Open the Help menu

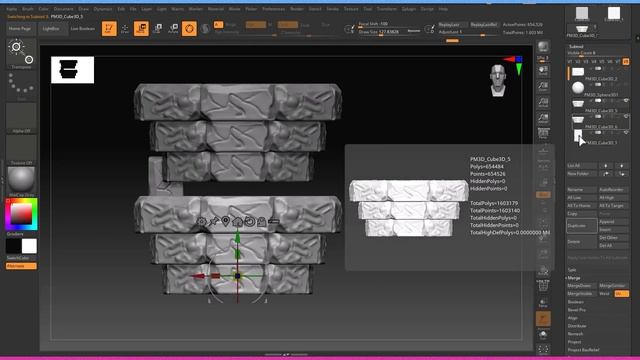[x=443, y=9]
